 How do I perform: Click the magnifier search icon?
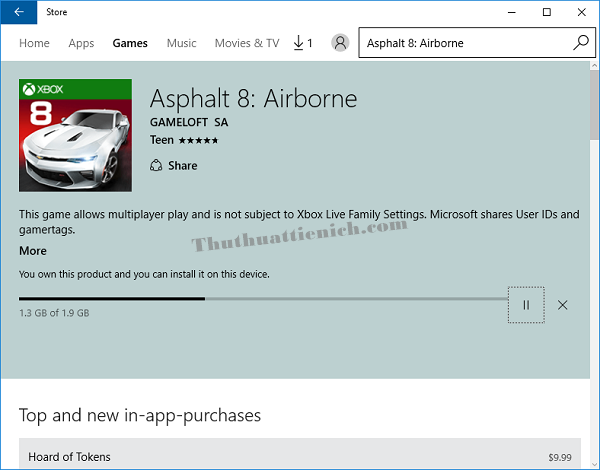click(x=581, y=43)
